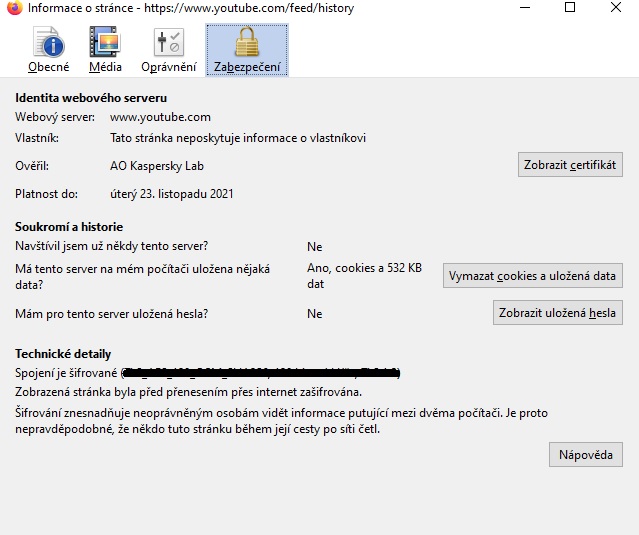This screenshot has width=639, height=535.
Task: Select the www.youtube.com server text
Action: (160, 117)
